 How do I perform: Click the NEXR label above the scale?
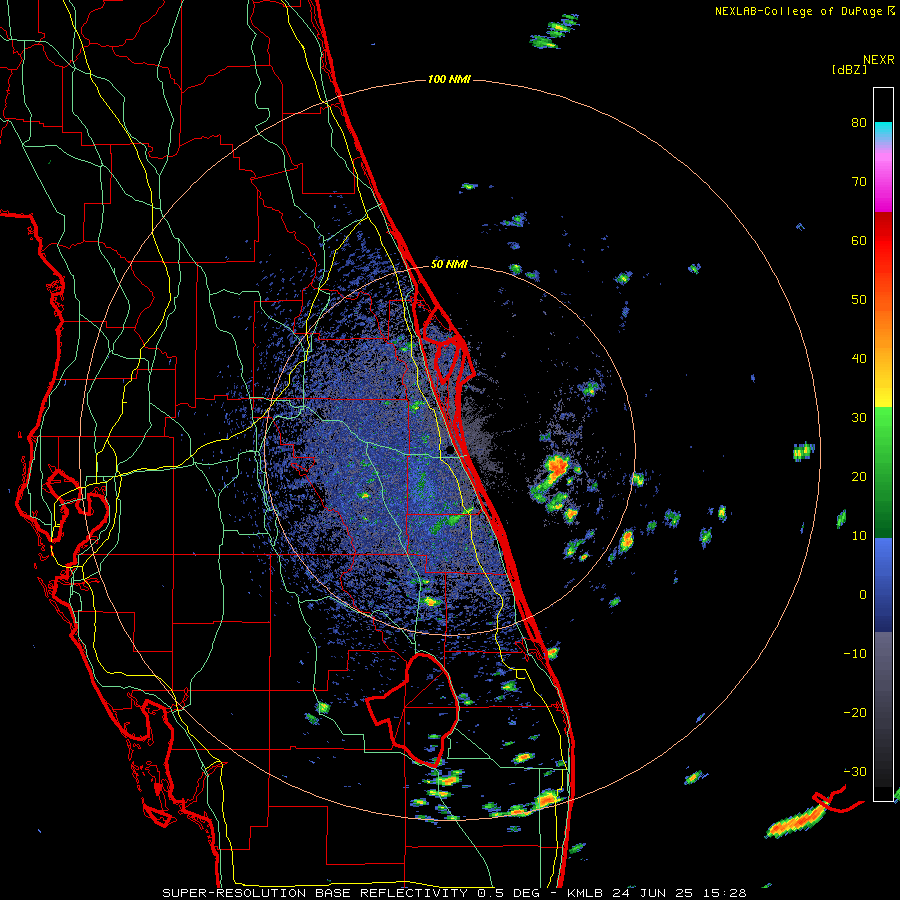coord(878,60)
